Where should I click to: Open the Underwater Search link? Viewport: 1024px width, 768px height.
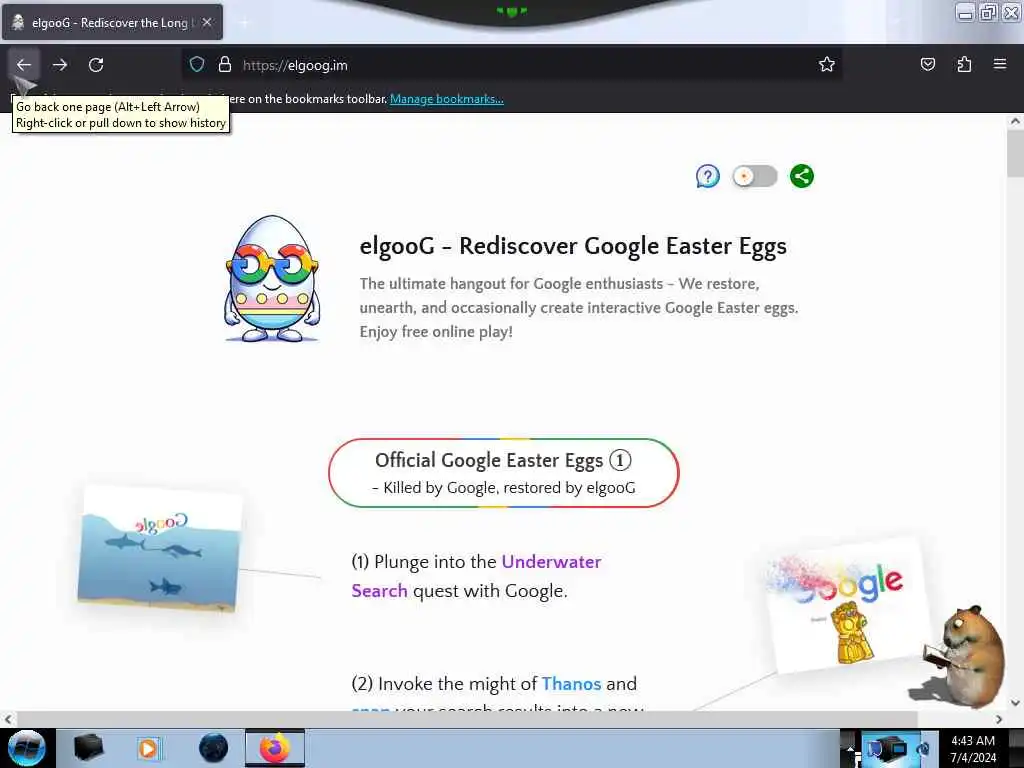tap(476, 576)
